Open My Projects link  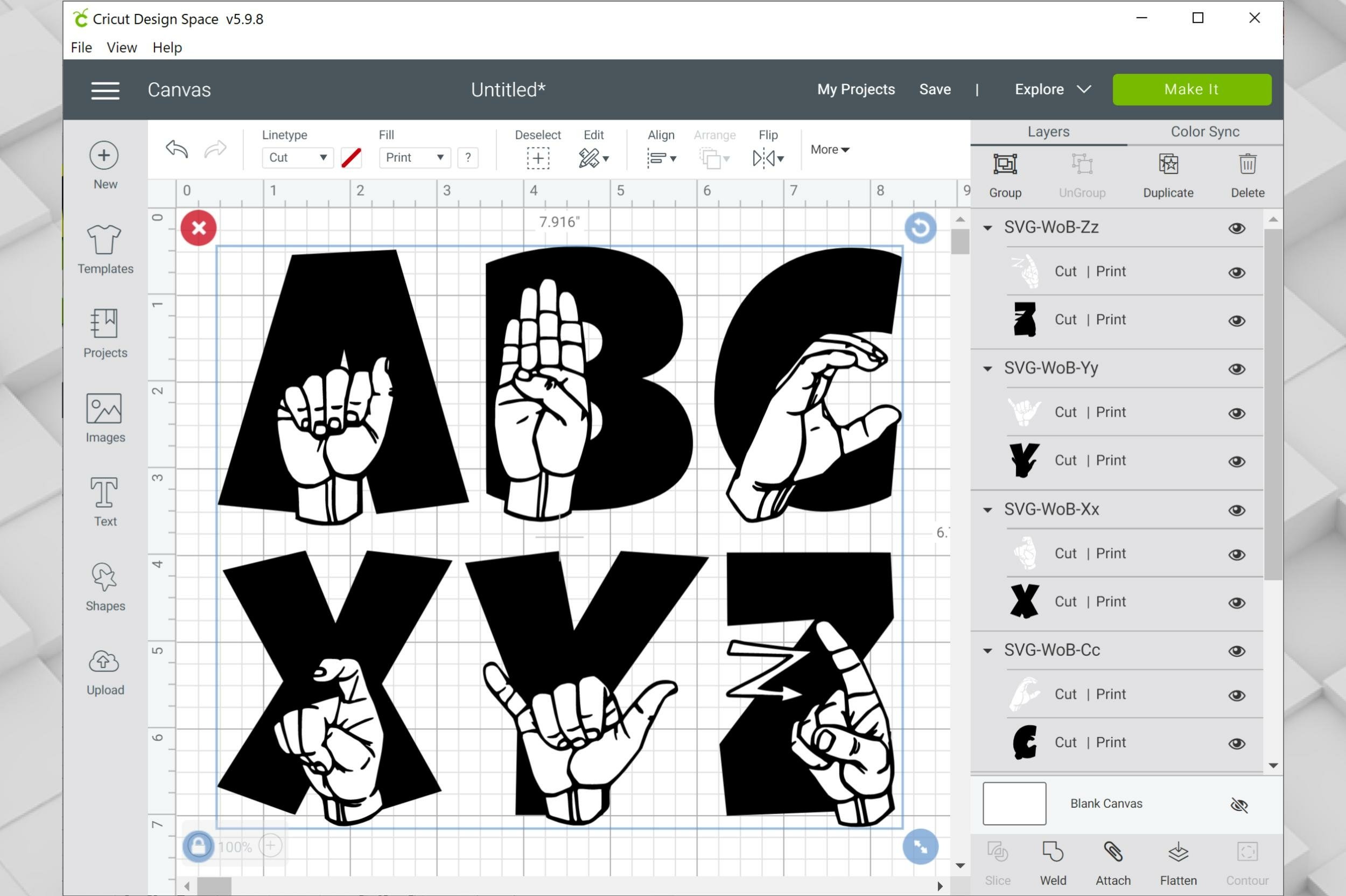point(856,89)
